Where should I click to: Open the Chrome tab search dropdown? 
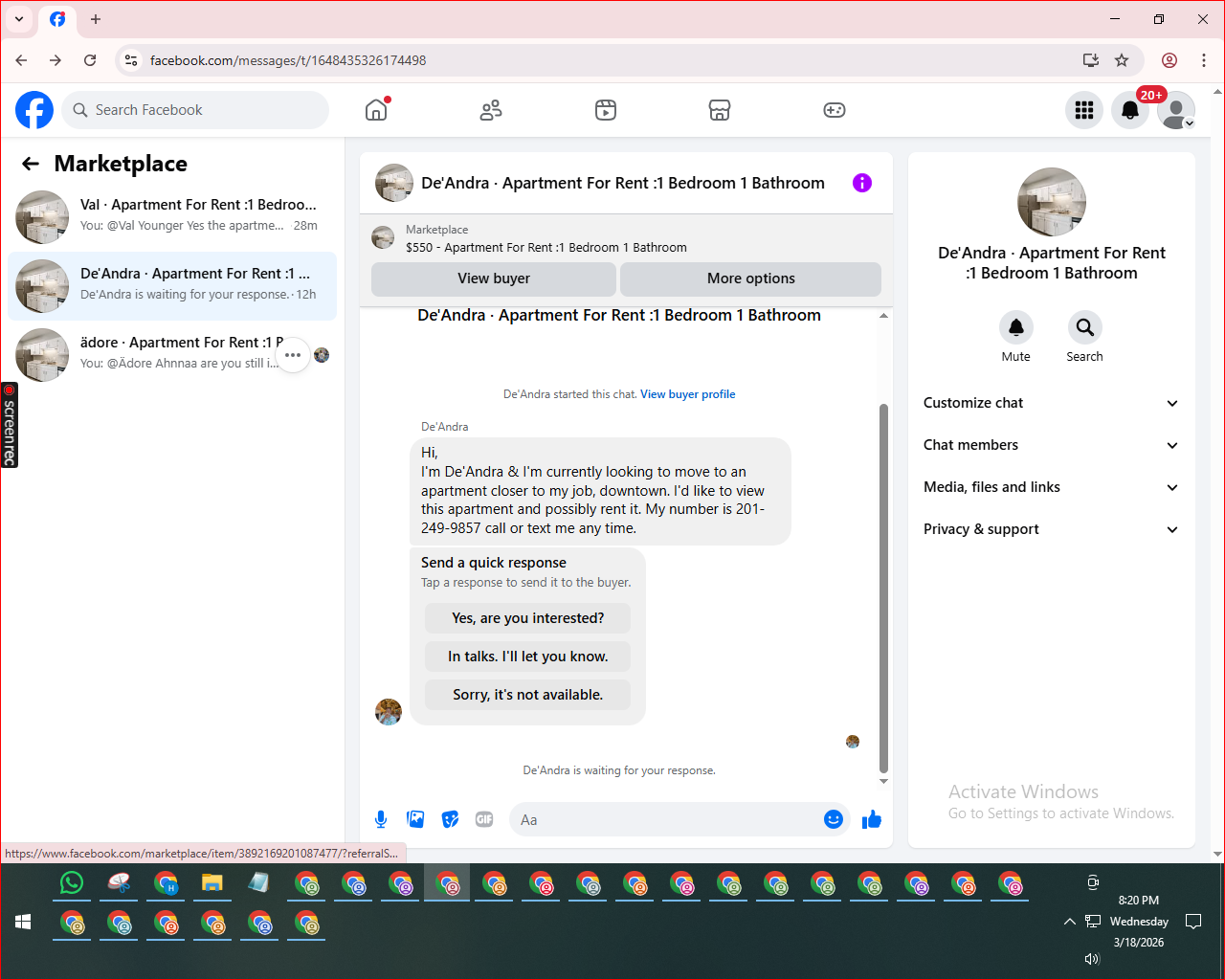19,19
